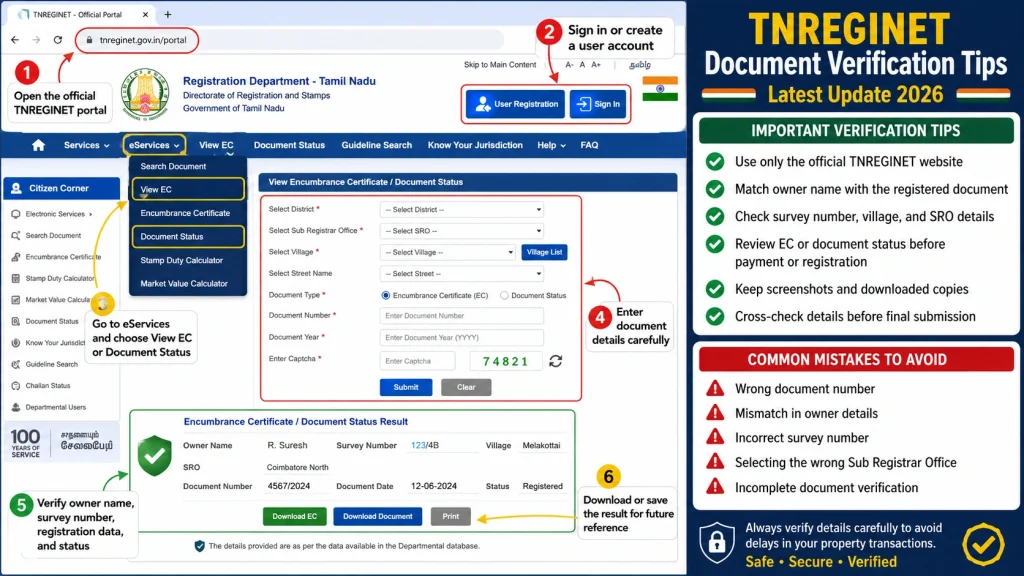Click the Download EC button

(x=295, y=517)
